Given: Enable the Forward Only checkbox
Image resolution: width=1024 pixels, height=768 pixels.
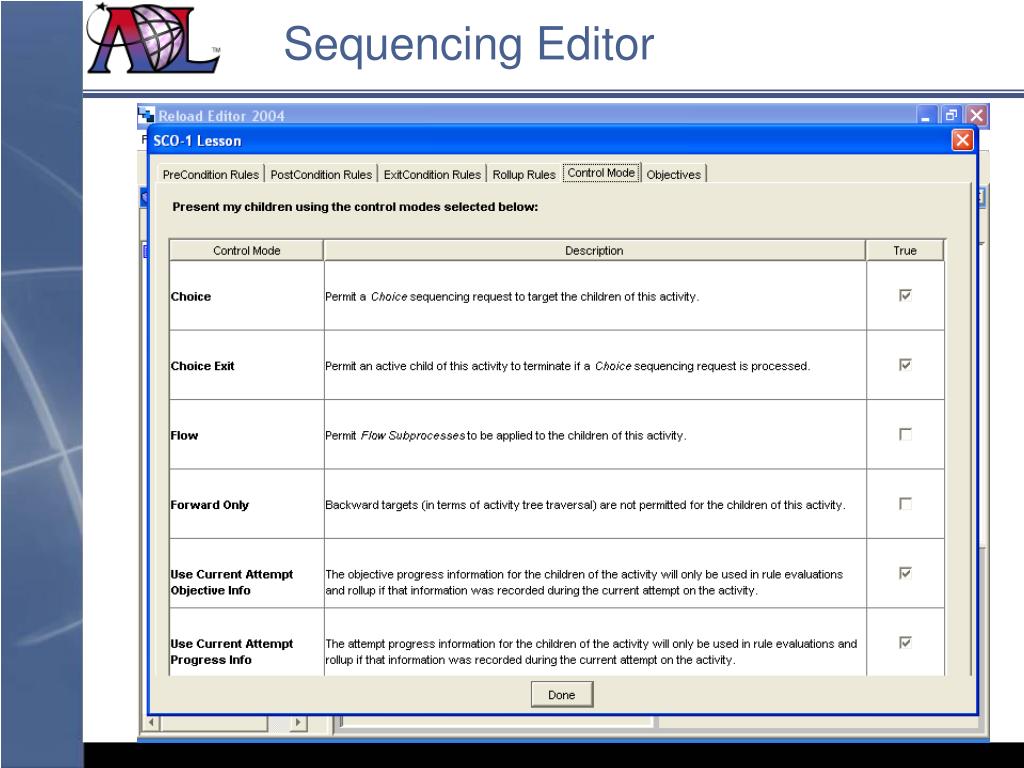Looking at the screenshot, I should pos(905,504).
